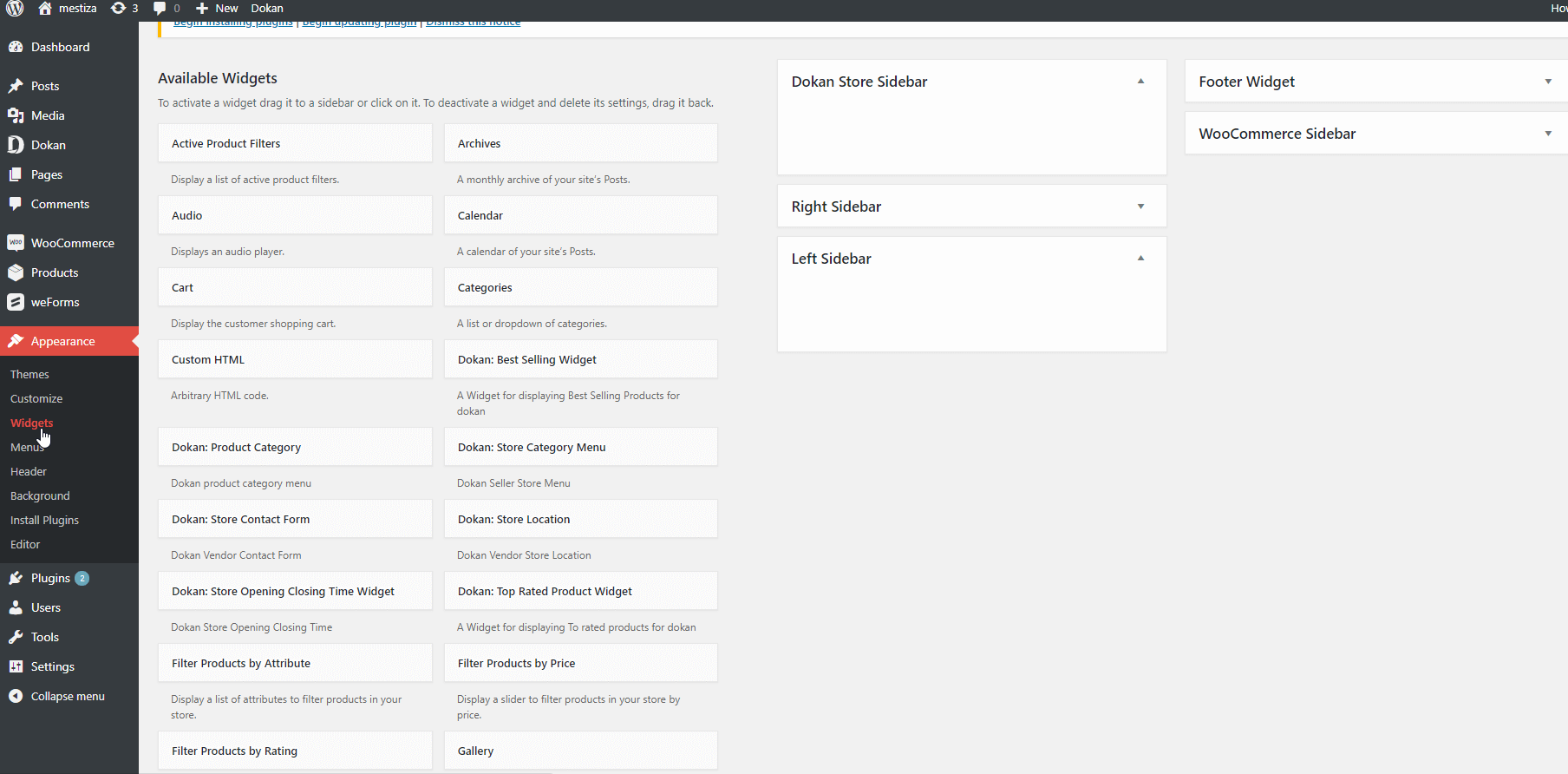Select the Custom HTML widget
Screen dimensions: 1568x774
(x=295, y=359)
